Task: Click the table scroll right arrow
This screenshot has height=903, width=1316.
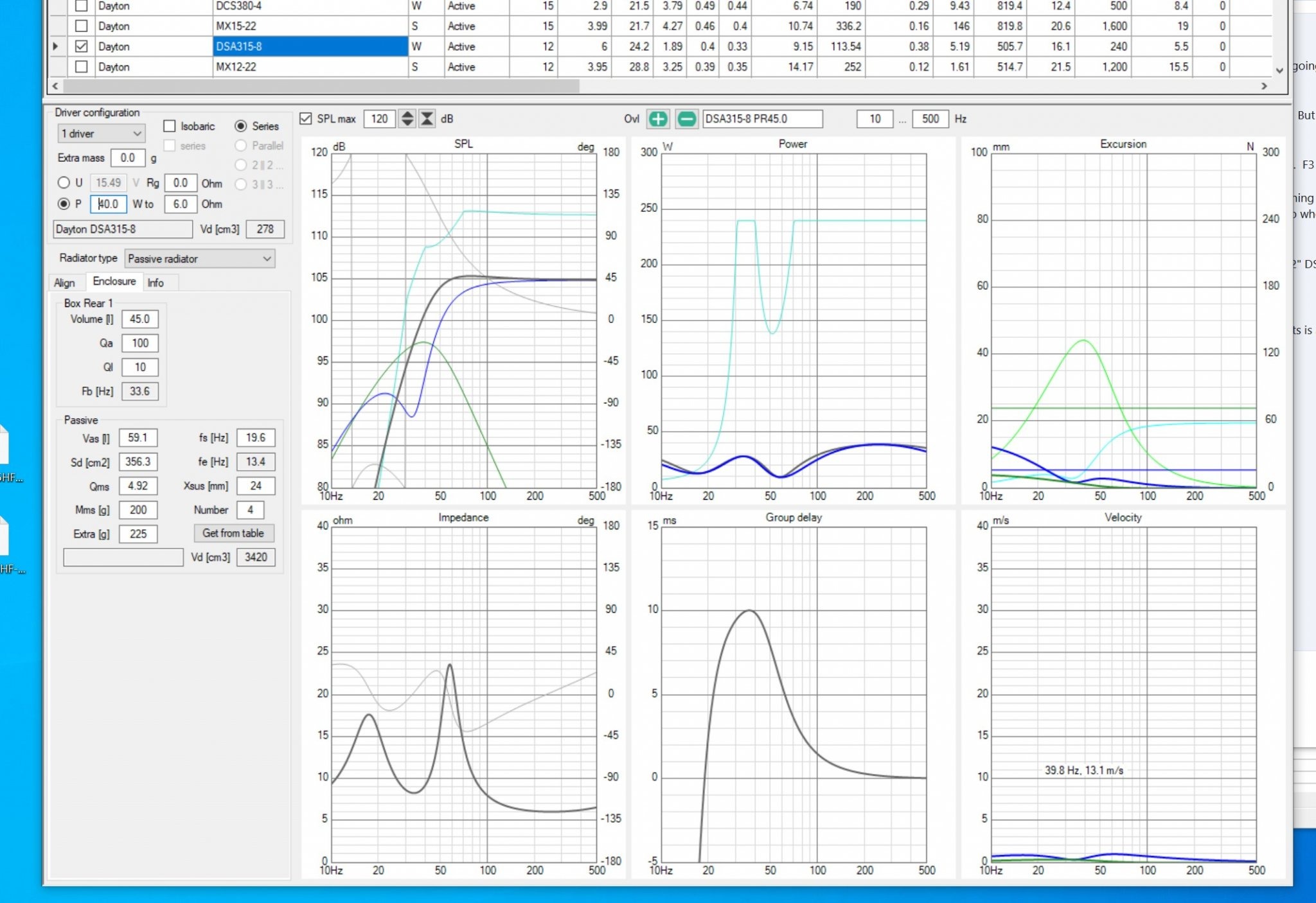Action: [x=1264, y=85]
